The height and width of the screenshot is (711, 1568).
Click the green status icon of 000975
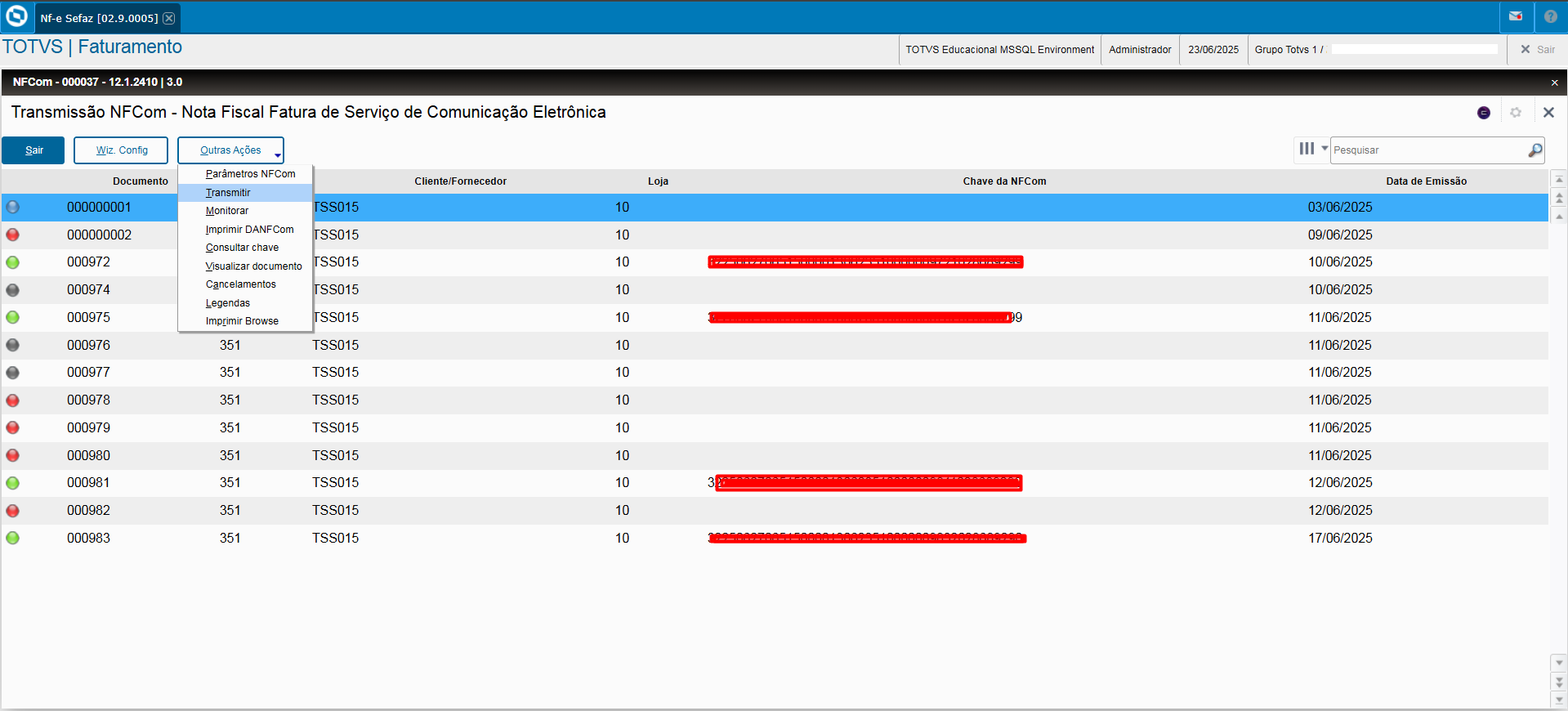tap(13, 318)
